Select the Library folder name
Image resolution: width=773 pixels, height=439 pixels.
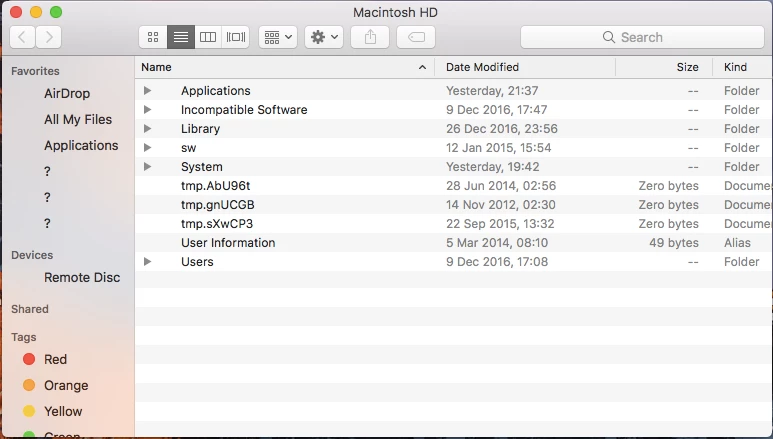[200, 129]
